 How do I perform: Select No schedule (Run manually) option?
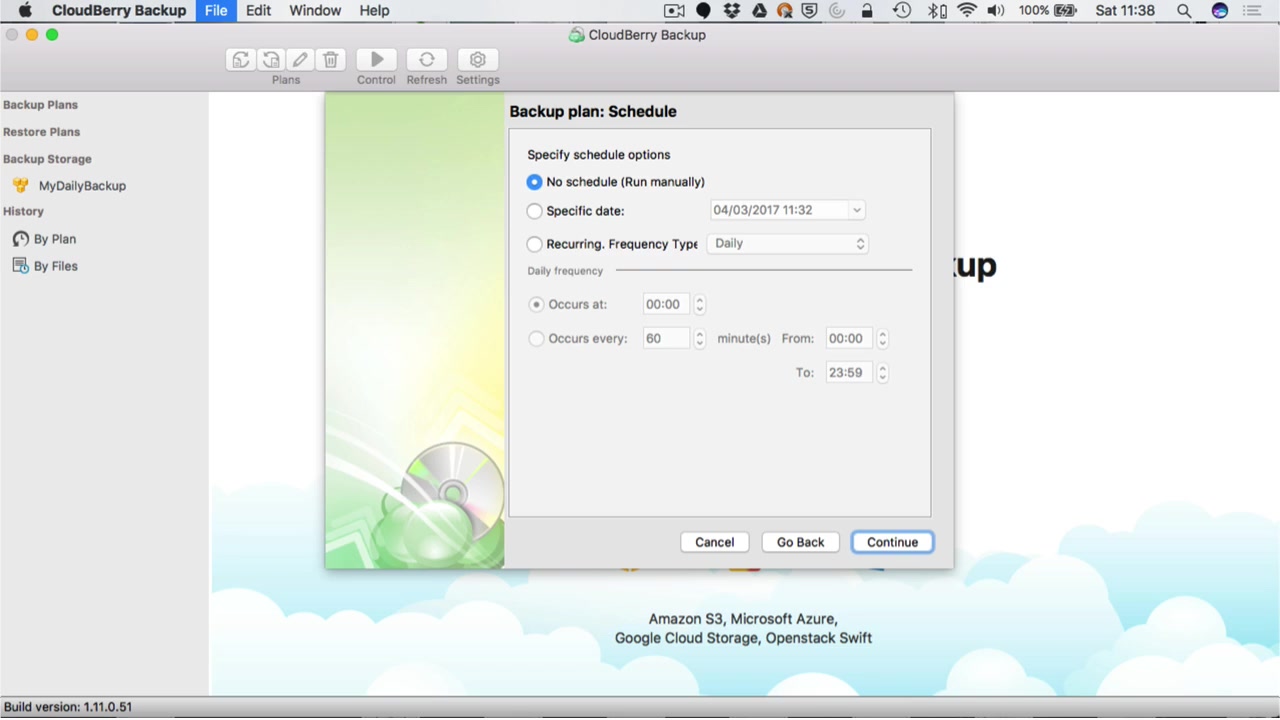pos(534,182)
